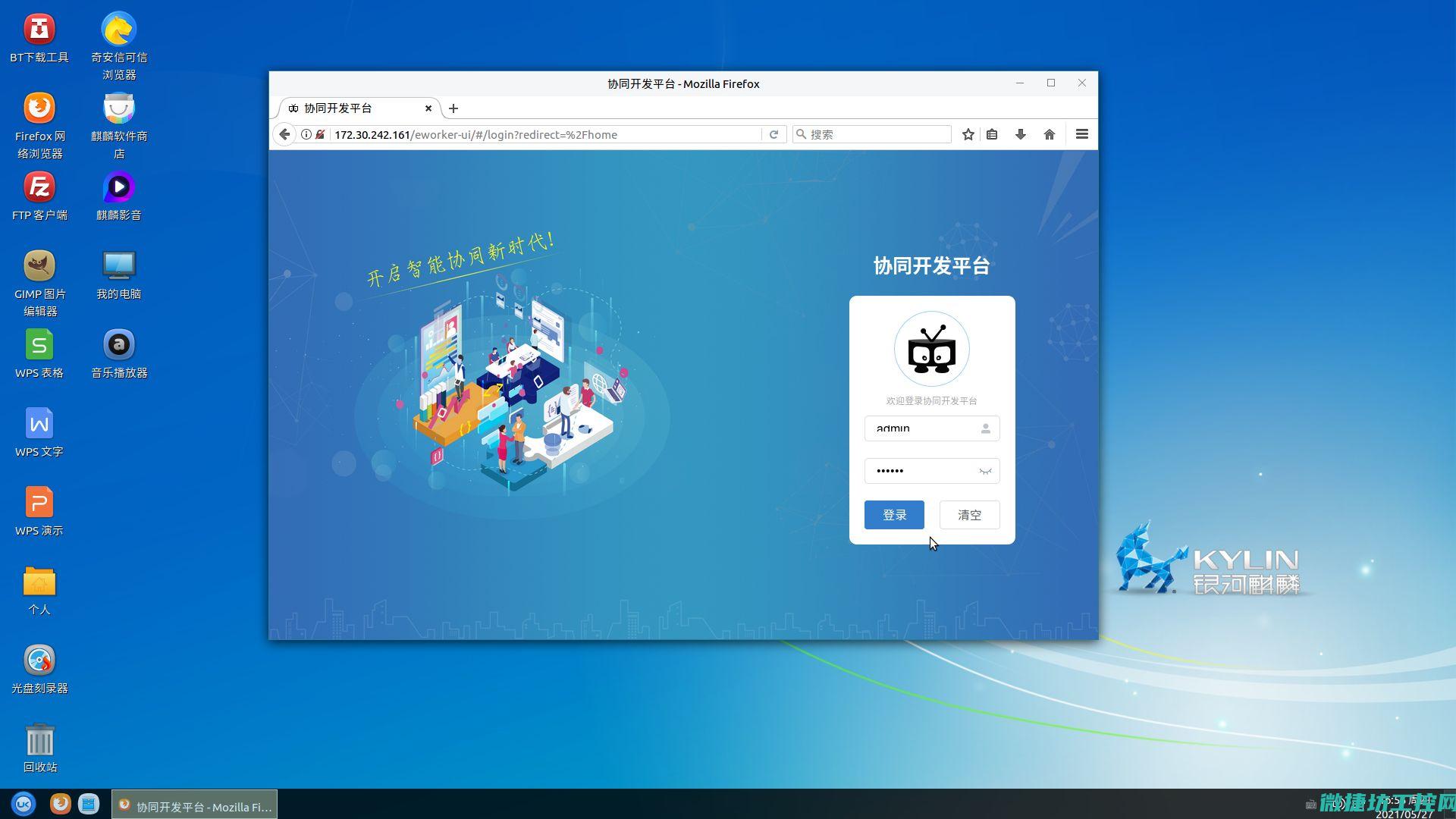Image resolution: width=1456 pixels, height=819 pixels.
Task: Open 麒麟软件商店 desktop icon
Action: (119, 125)
